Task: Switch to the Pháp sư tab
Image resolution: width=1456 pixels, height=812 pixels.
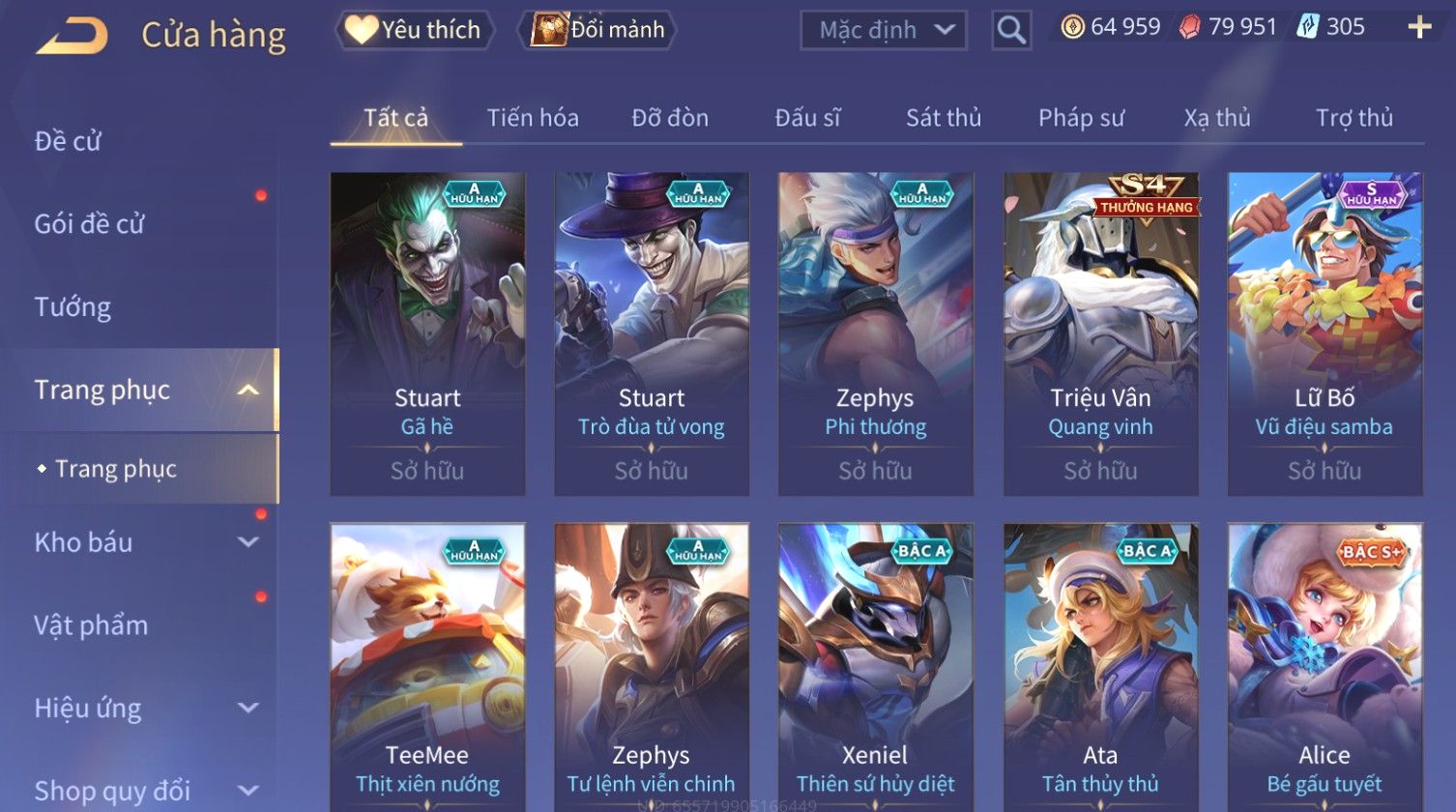Action: [1081, 118]
